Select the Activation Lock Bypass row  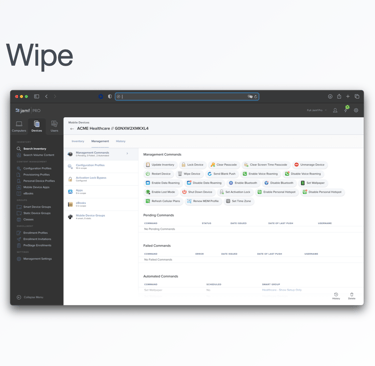101,179
